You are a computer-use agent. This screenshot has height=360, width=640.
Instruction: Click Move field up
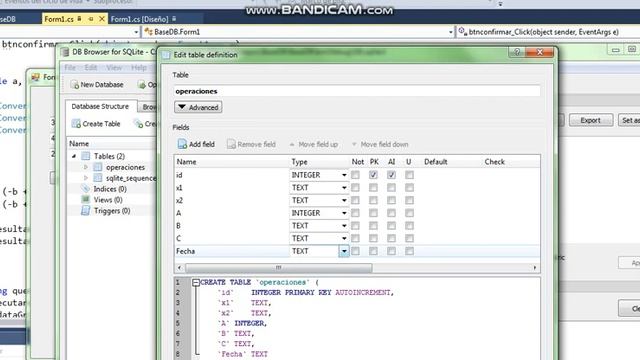point(313,144)
